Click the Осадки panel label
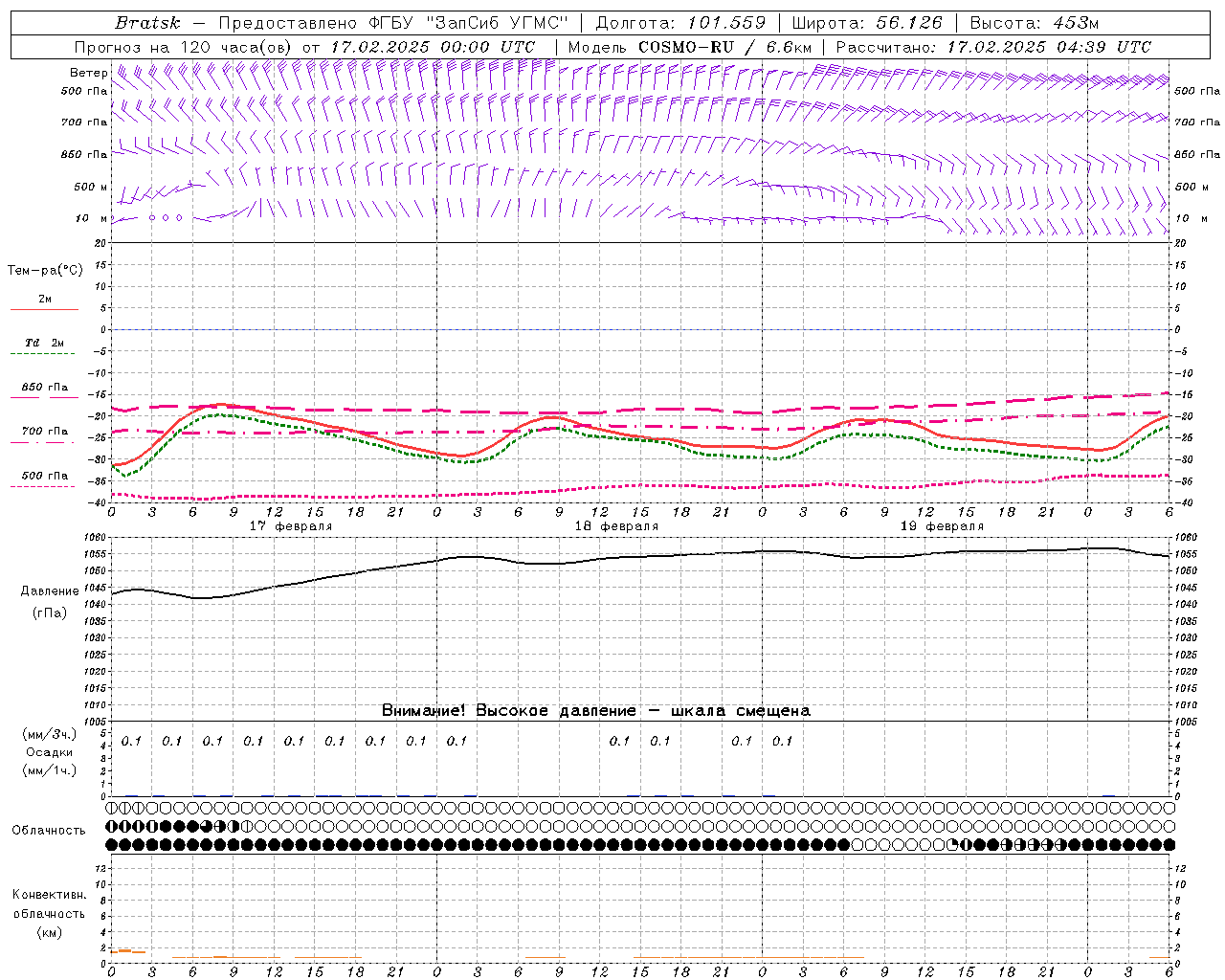 click(x=49, y=752)
